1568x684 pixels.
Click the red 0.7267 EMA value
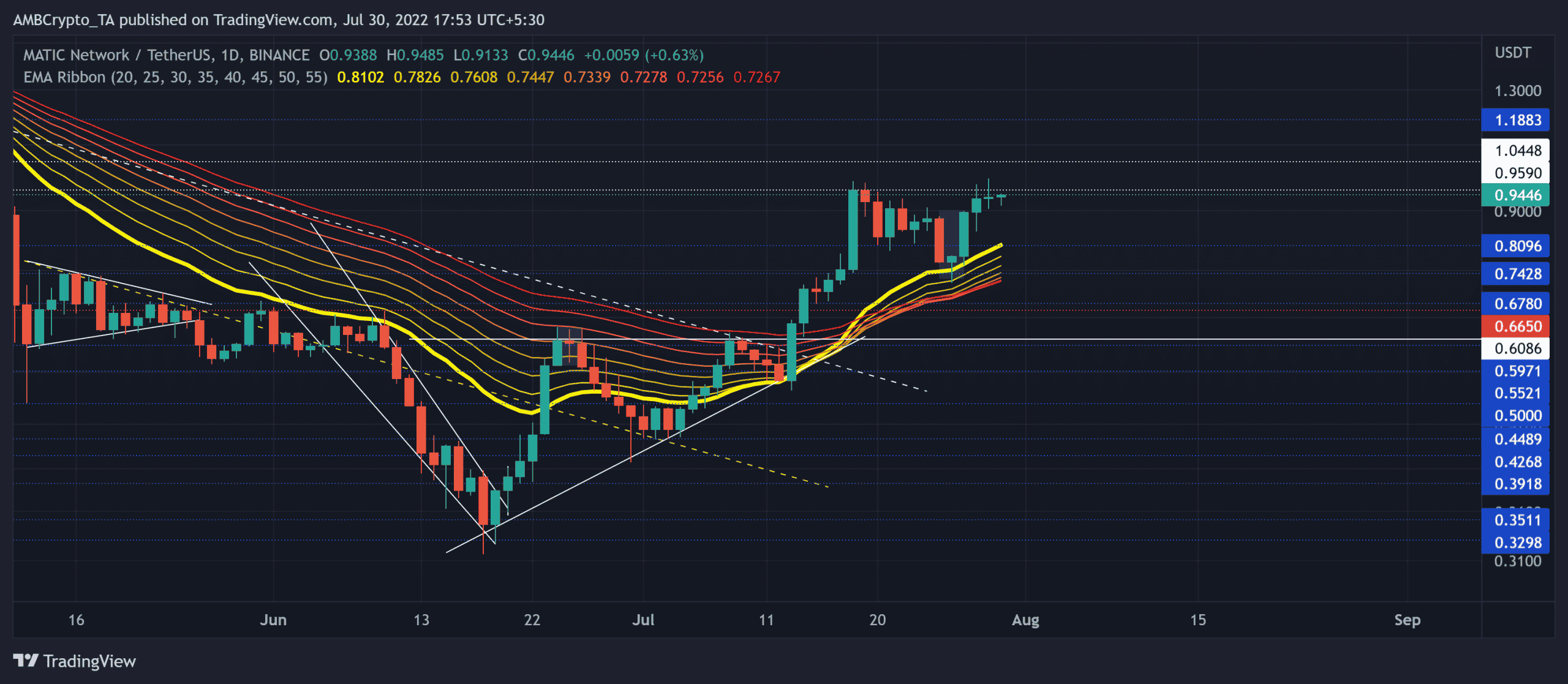[756, 77]
